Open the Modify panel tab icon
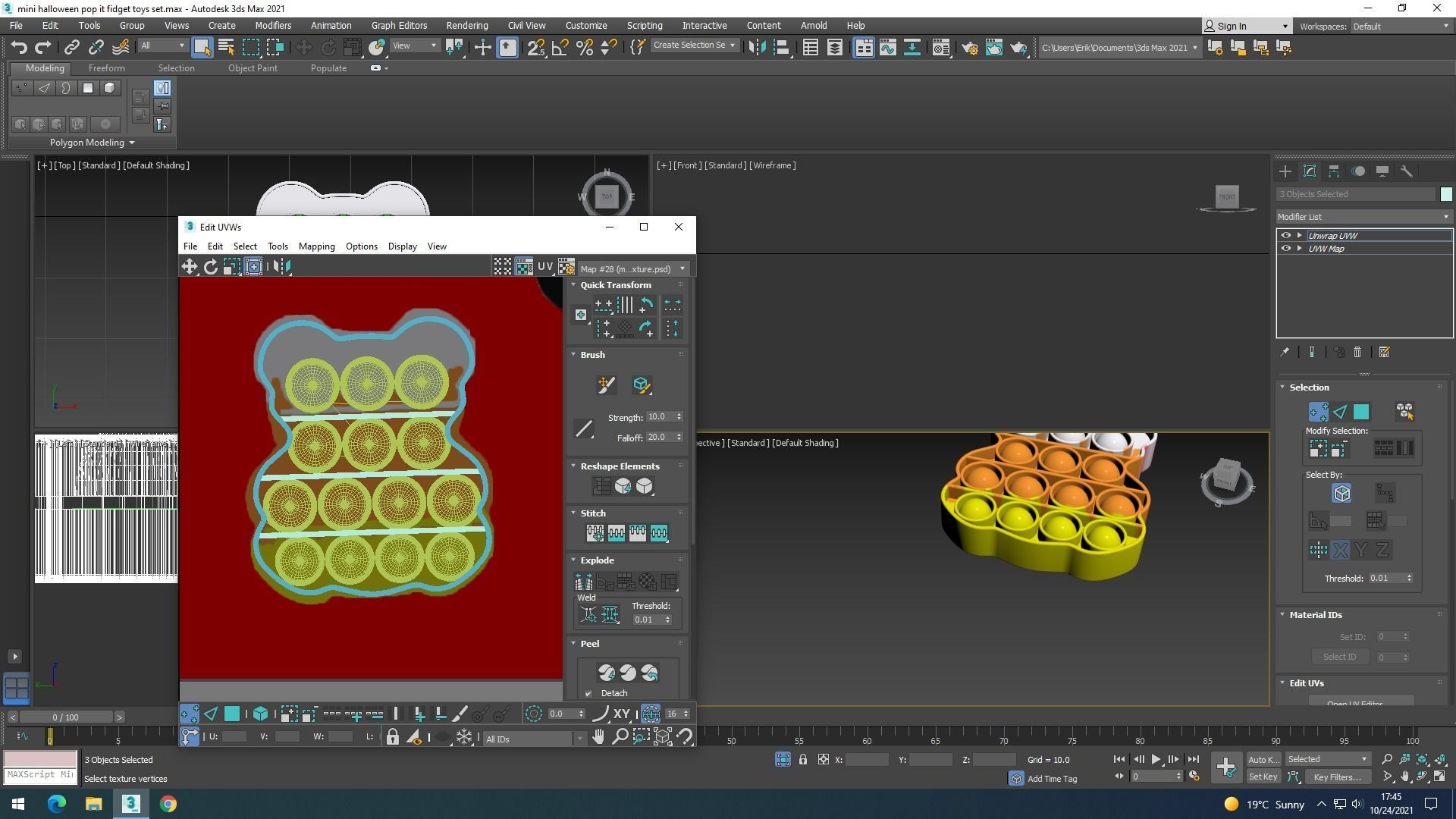 1309,171
